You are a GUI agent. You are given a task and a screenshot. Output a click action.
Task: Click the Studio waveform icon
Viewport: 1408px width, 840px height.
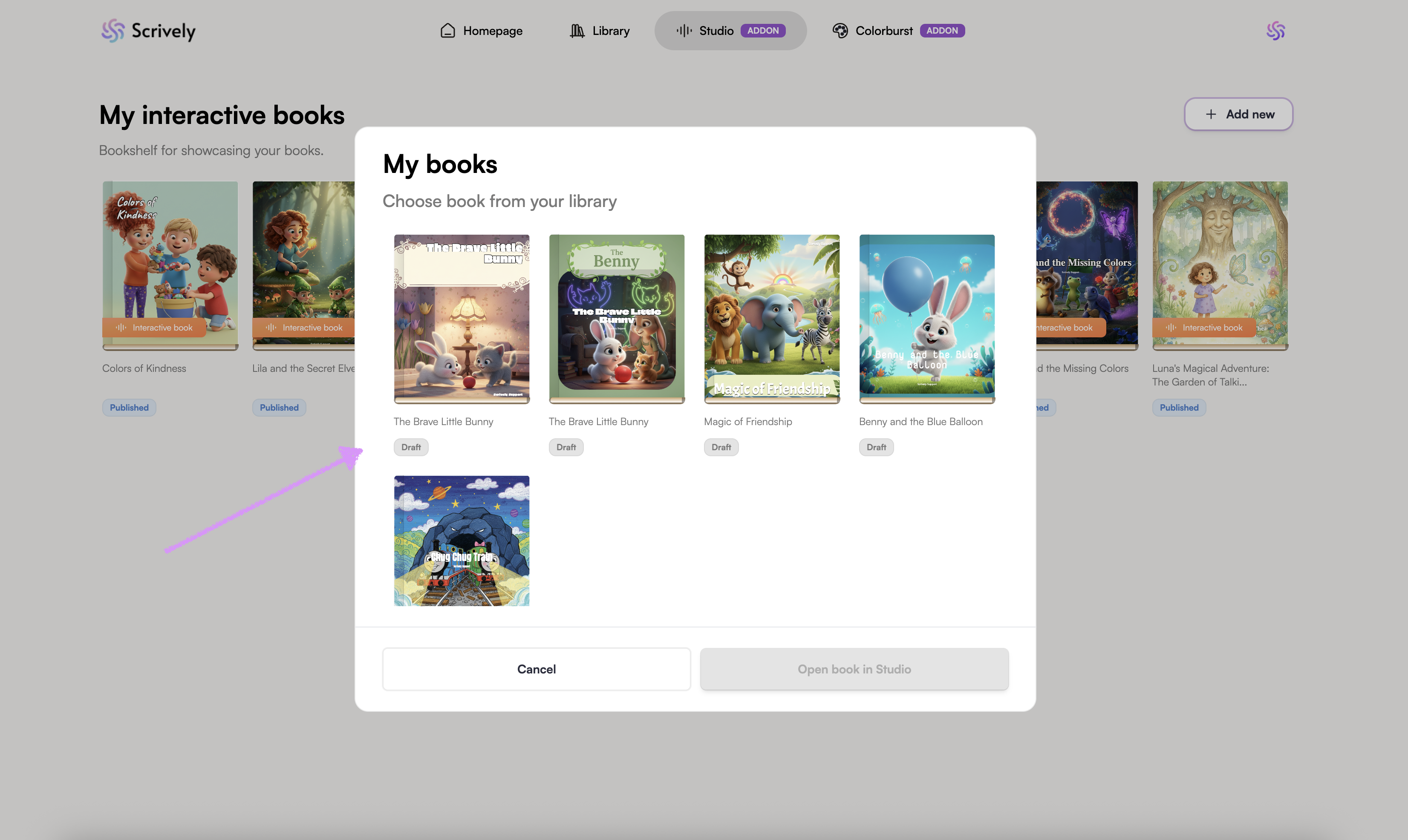point(684,31)
